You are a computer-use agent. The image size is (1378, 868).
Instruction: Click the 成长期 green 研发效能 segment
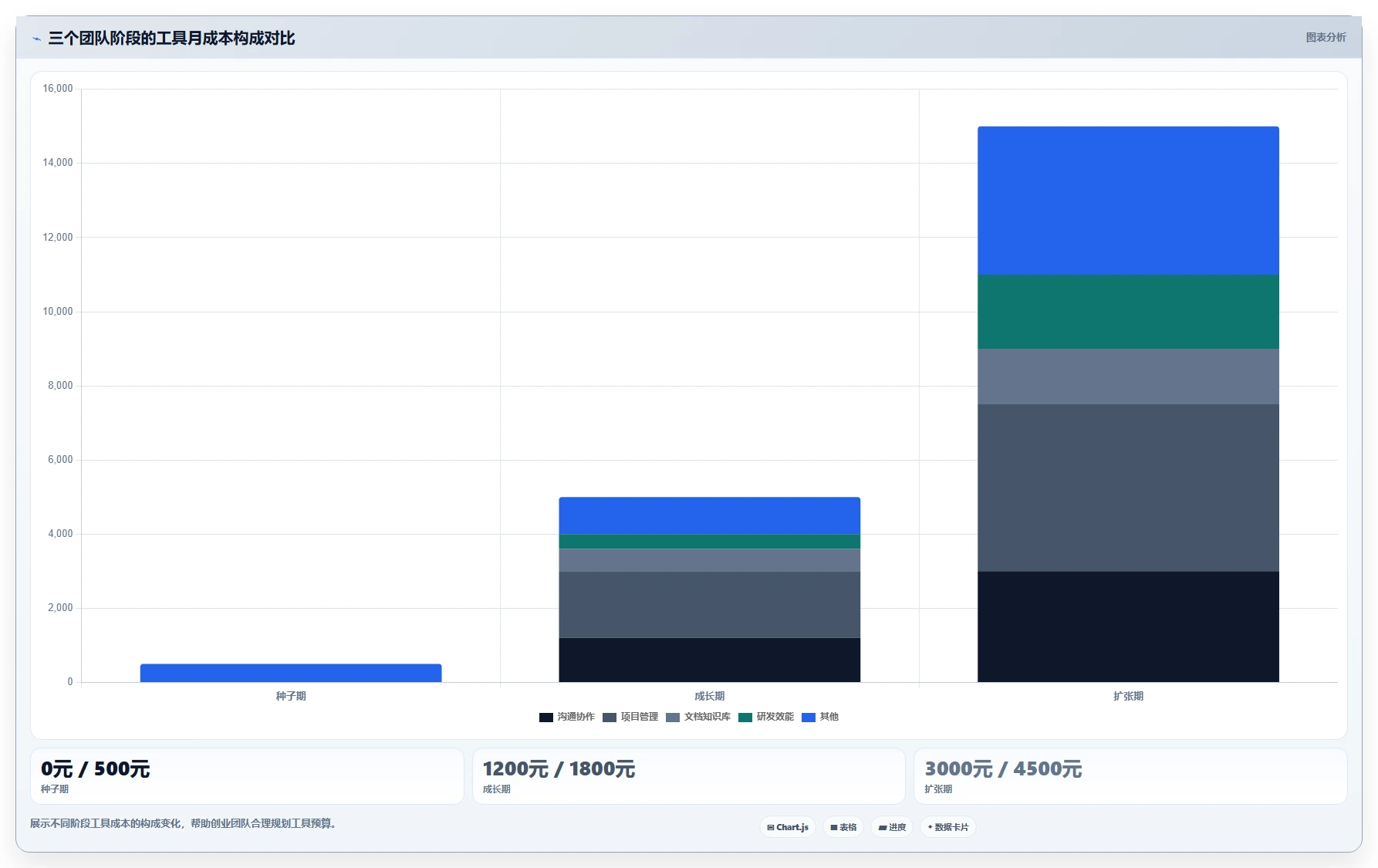(x=710, y=542)
